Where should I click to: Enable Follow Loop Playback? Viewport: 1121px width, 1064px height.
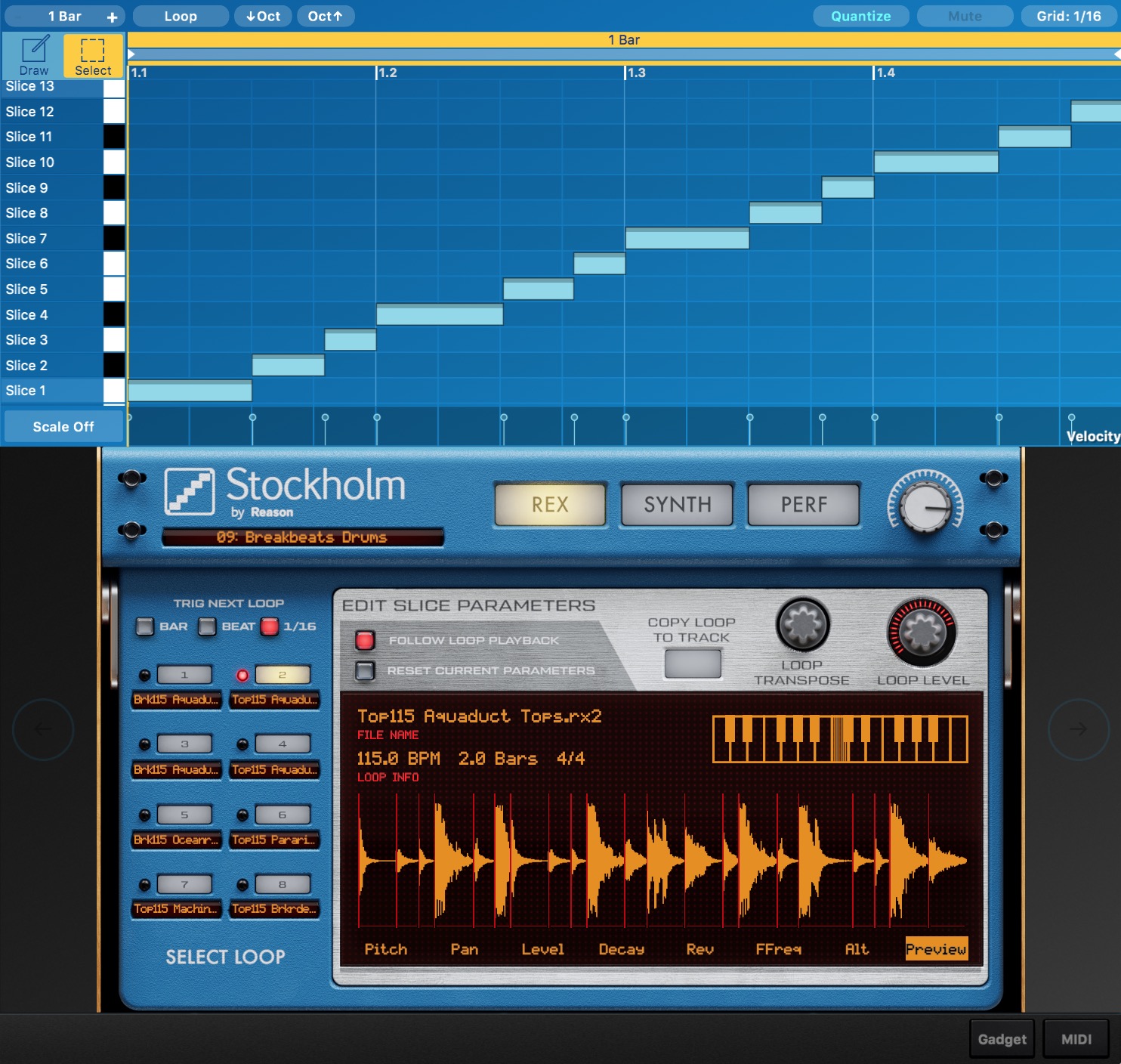point(366,640)
